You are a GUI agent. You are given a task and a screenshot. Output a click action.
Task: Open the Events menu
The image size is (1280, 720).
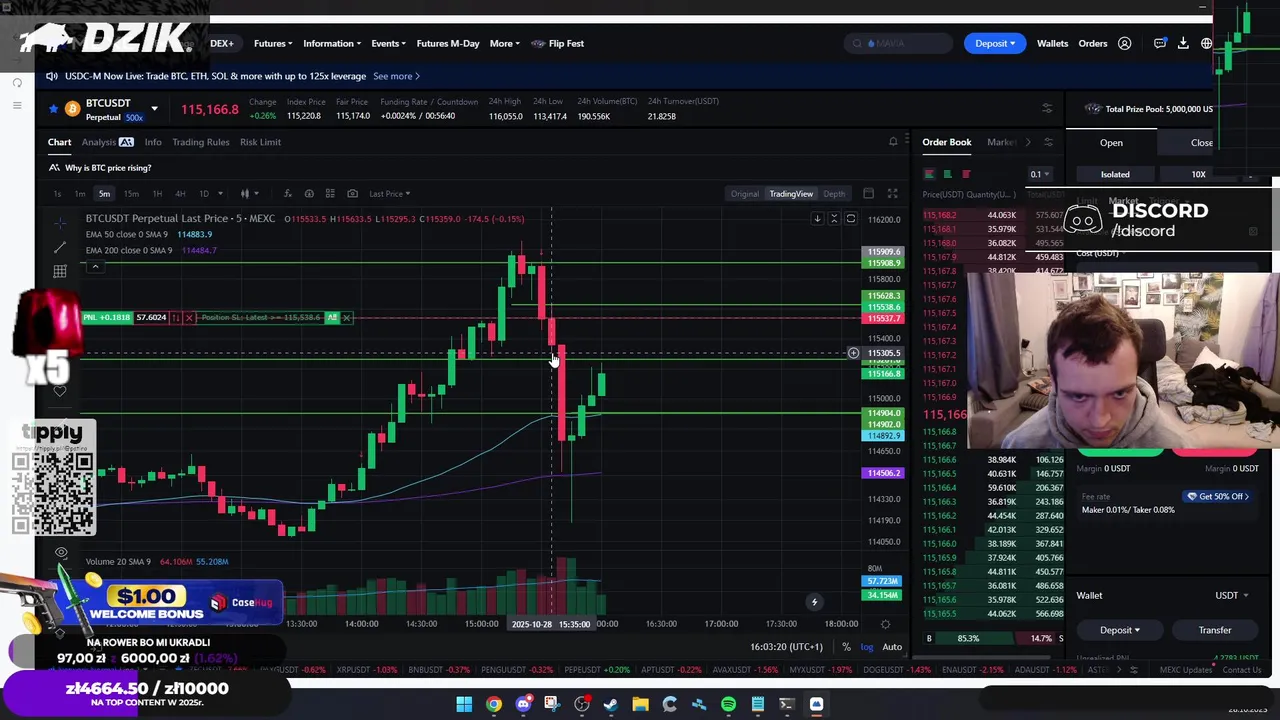388,43
